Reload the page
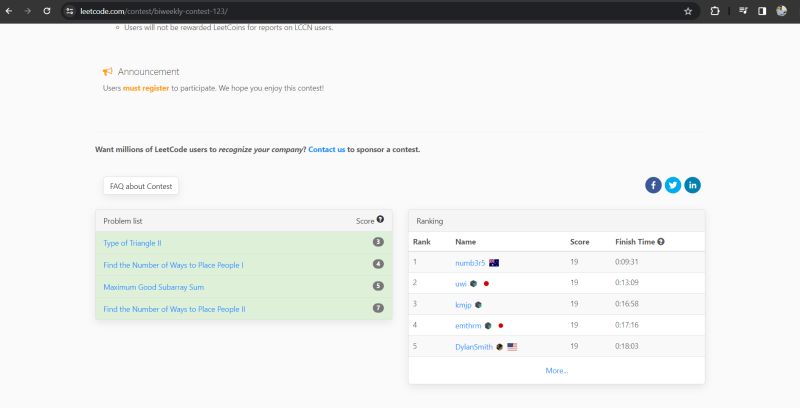 tap(46, 11)
